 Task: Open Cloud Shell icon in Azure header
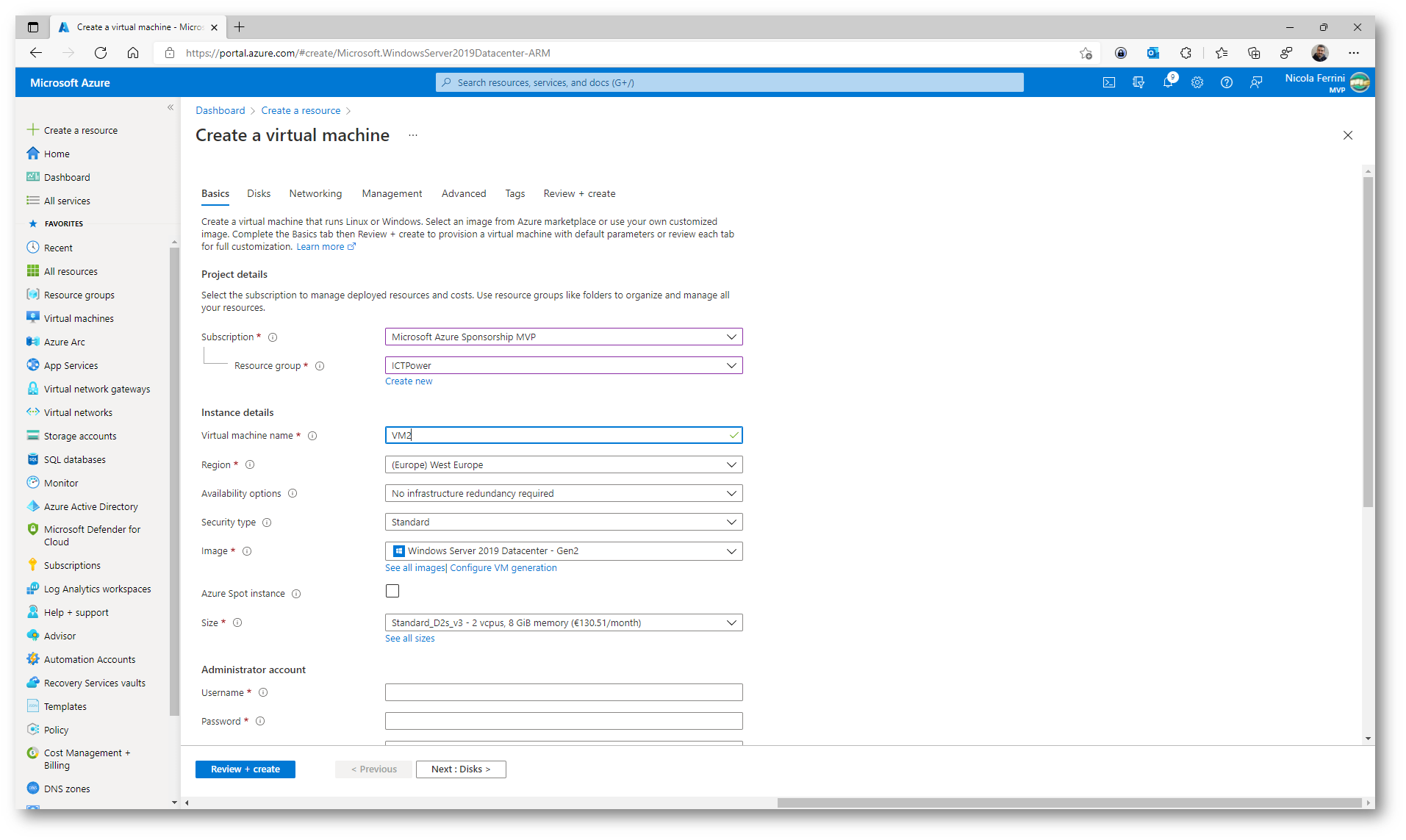1109,82
